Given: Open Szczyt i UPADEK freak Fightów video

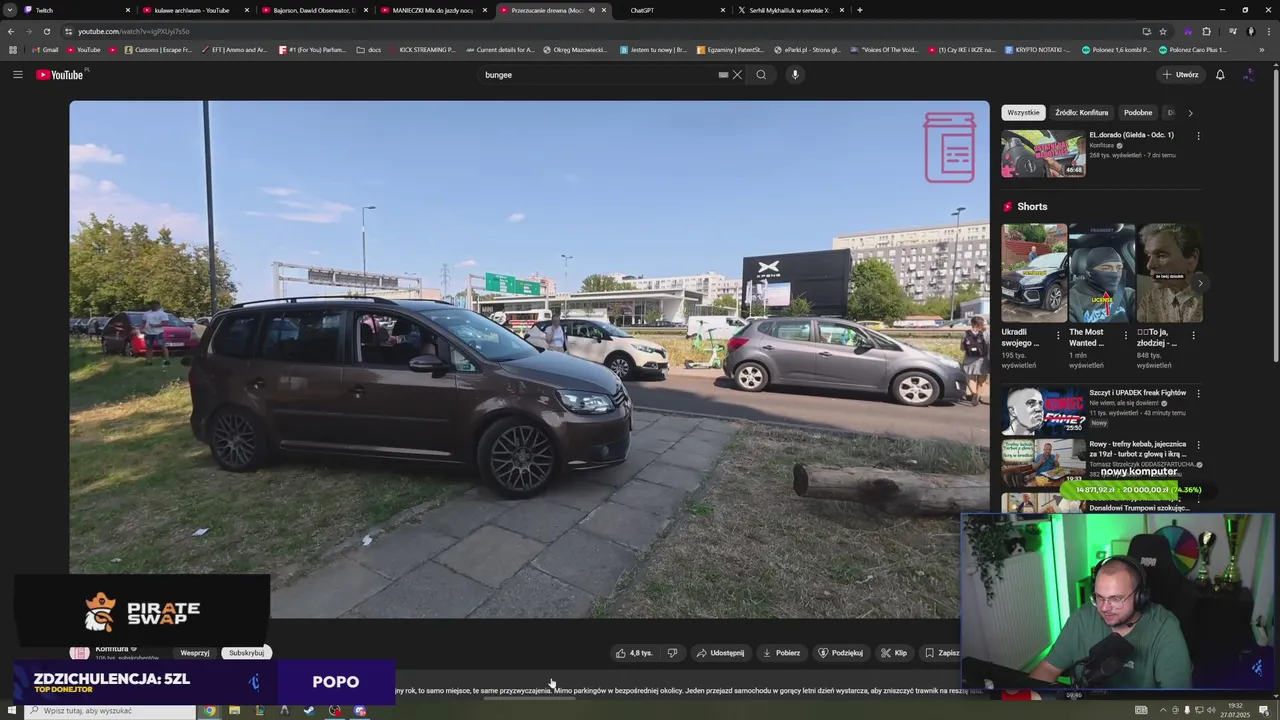Looking at the screenshot, I should click(x=1137, y=393).
